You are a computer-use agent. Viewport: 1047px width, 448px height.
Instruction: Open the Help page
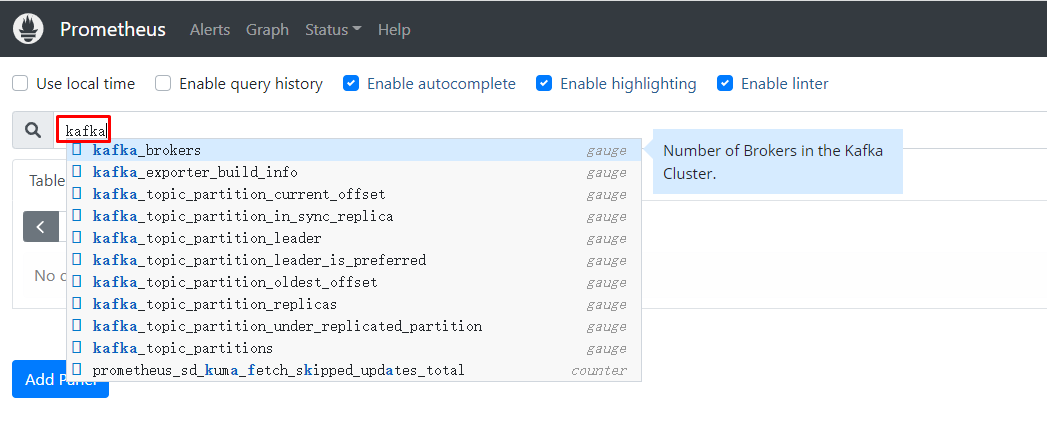[394, 29]
